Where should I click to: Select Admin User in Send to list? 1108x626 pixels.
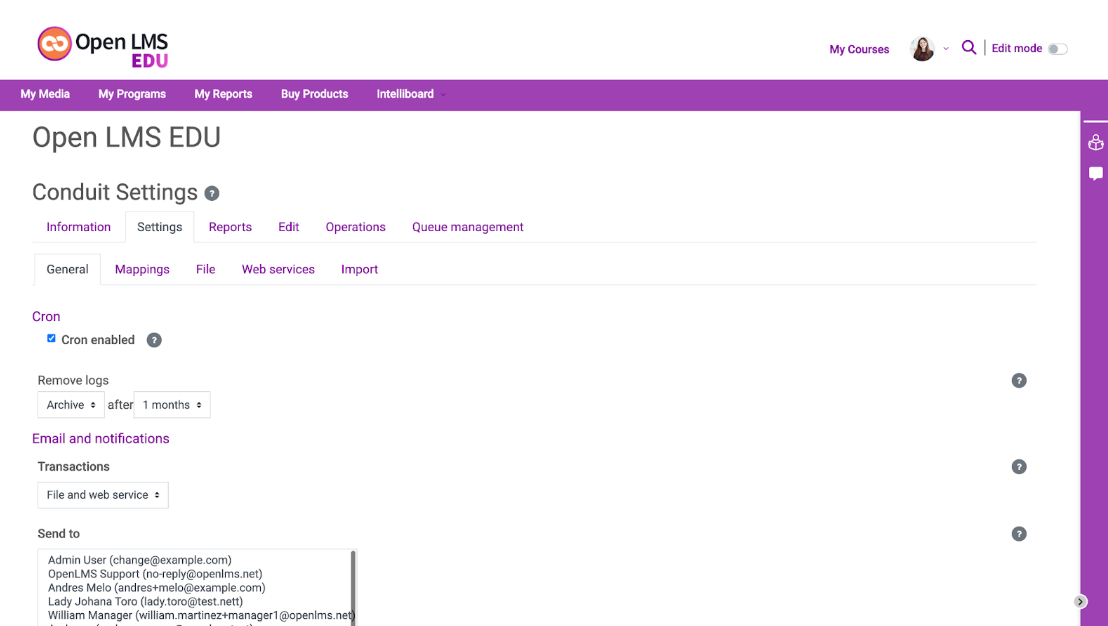pyautogui.click(x=140, y=560)
